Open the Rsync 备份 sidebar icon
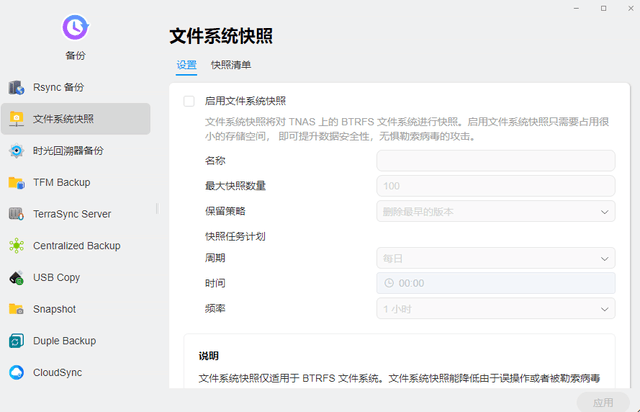Image resolution: width=640 pixels, height=412 pixels. coord(16,87)
